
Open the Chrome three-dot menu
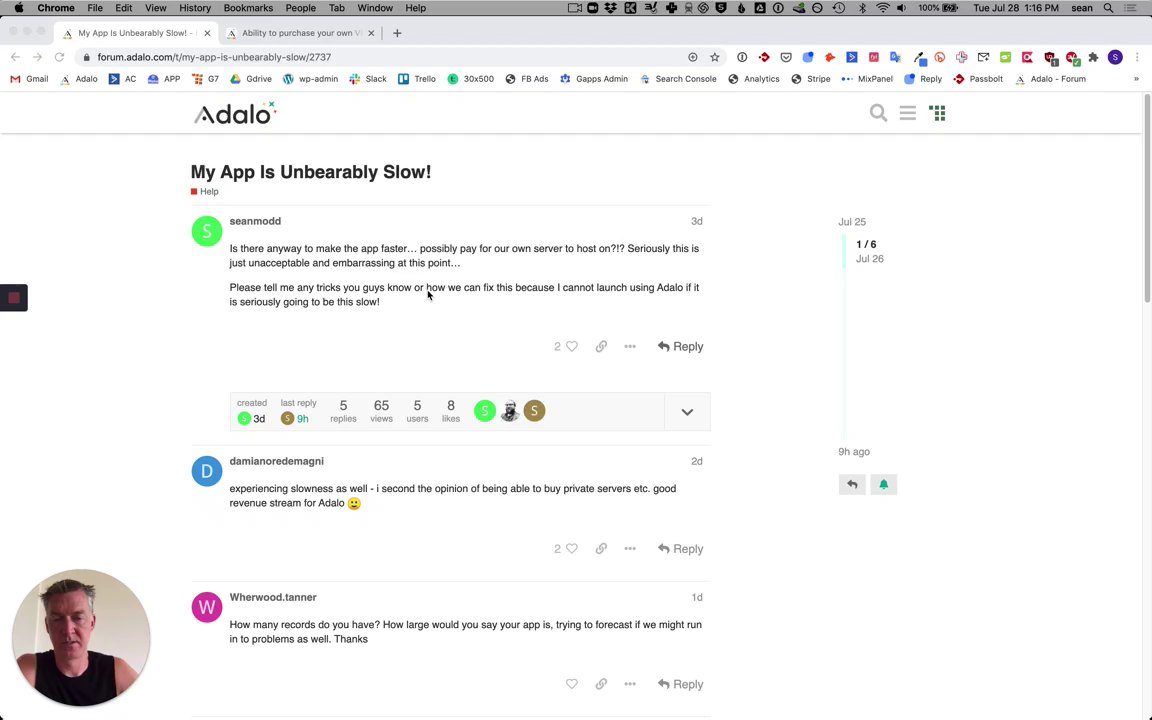click(x=1137, y=57)
